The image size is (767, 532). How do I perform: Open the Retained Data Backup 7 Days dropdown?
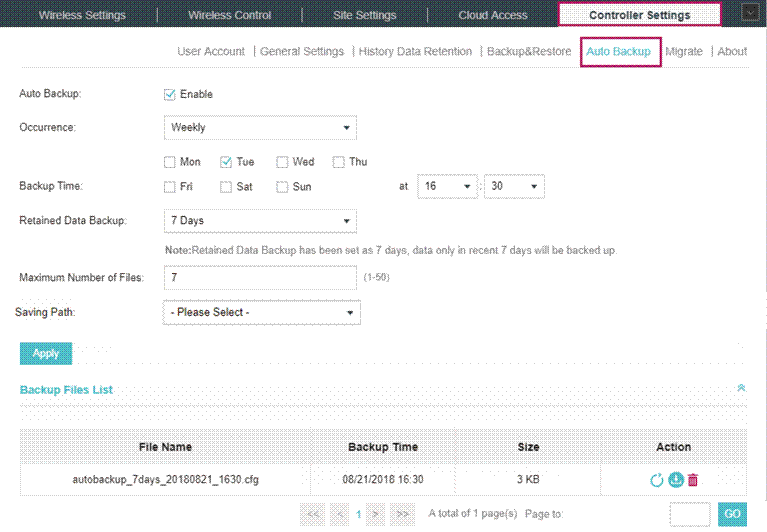tap(260, 221)
